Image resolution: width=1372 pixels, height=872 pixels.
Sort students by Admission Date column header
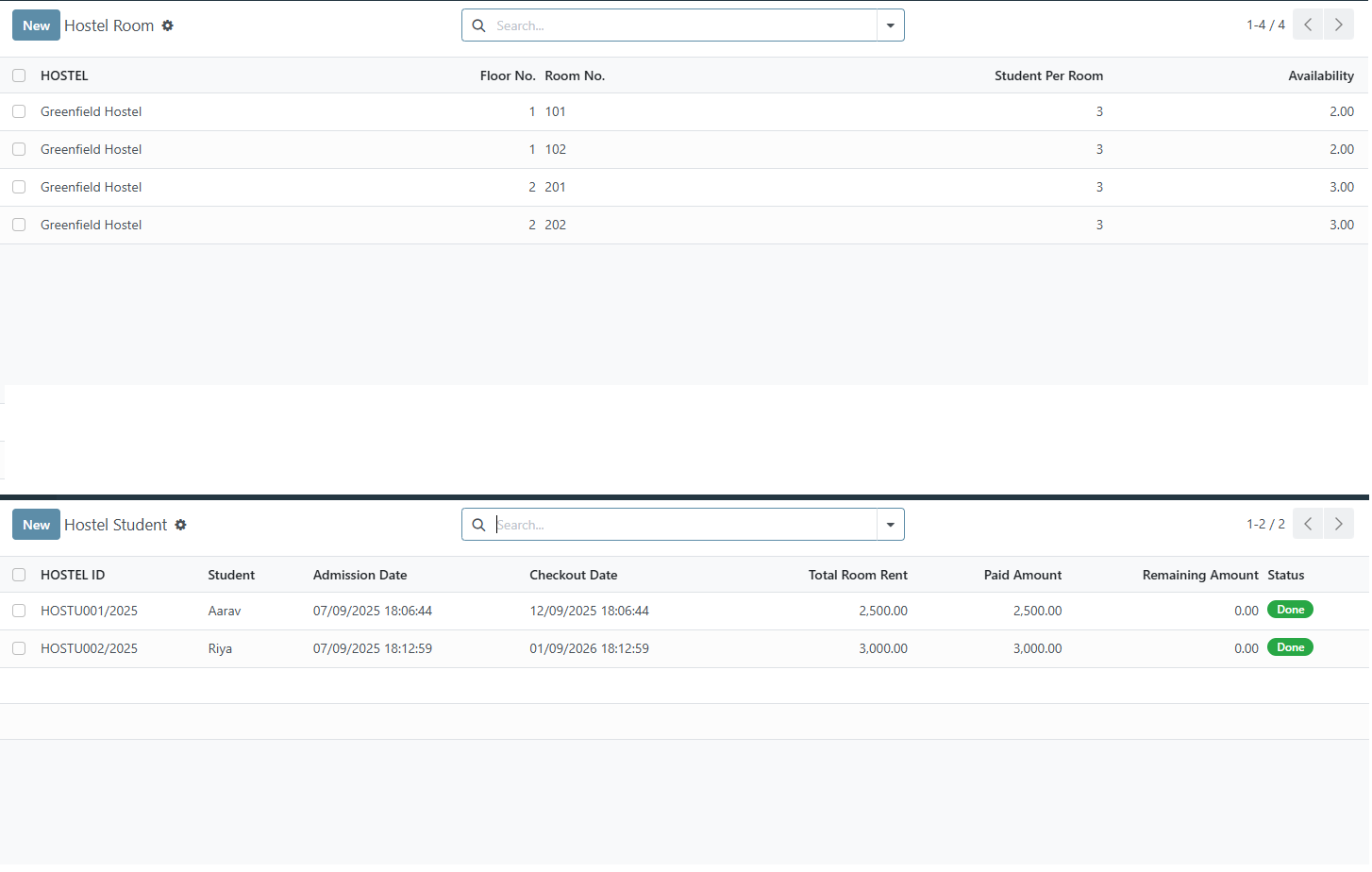[x=360, y=575]
